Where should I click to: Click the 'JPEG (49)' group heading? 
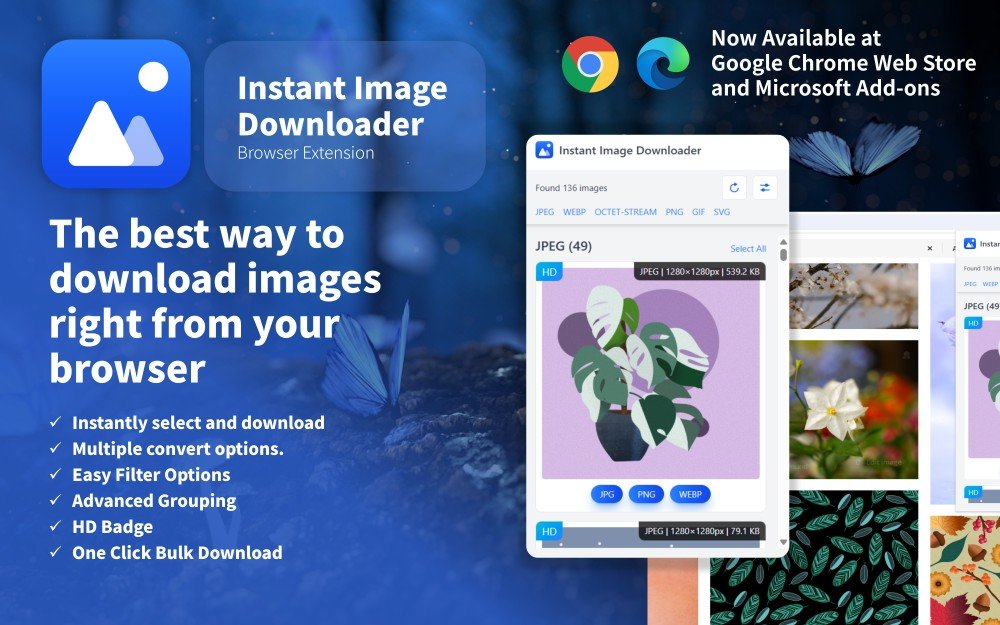563,246
